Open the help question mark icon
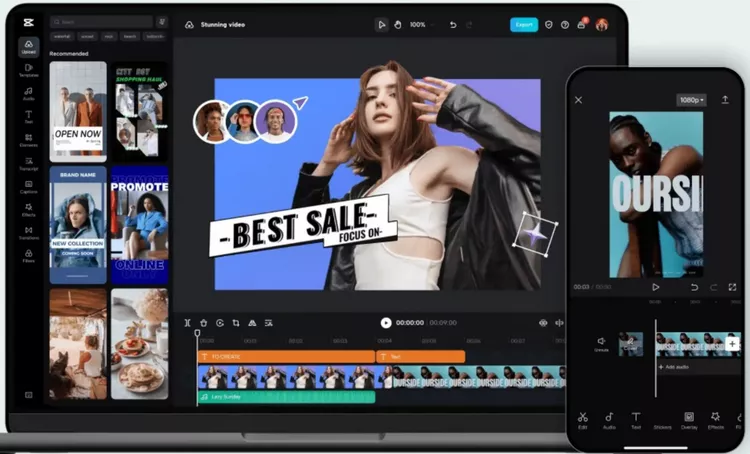Image resolution: width=750 pixels, height=454 pixels. tap(565, 24)
